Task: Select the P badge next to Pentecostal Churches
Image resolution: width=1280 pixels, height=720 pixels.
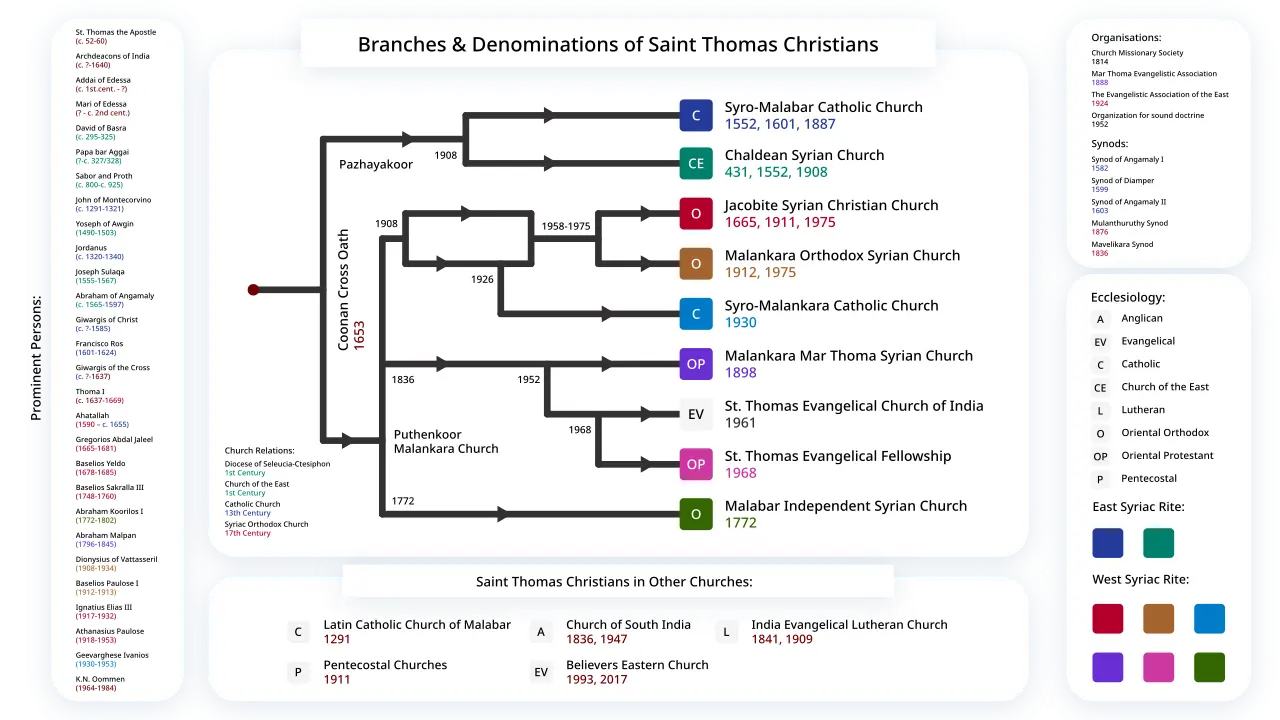Action: pos(298,672)
